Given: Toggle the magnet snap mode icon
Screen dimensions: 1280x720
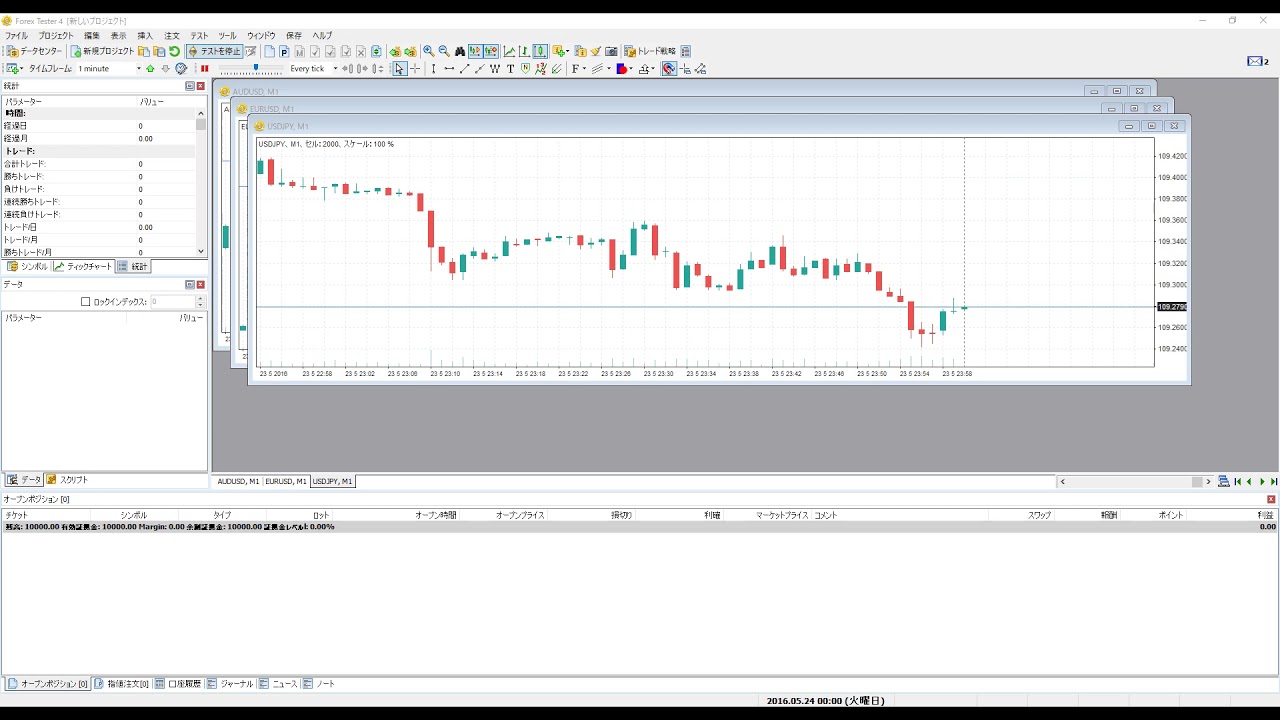Looking at the screenshot, I should [x=669, y=69].
